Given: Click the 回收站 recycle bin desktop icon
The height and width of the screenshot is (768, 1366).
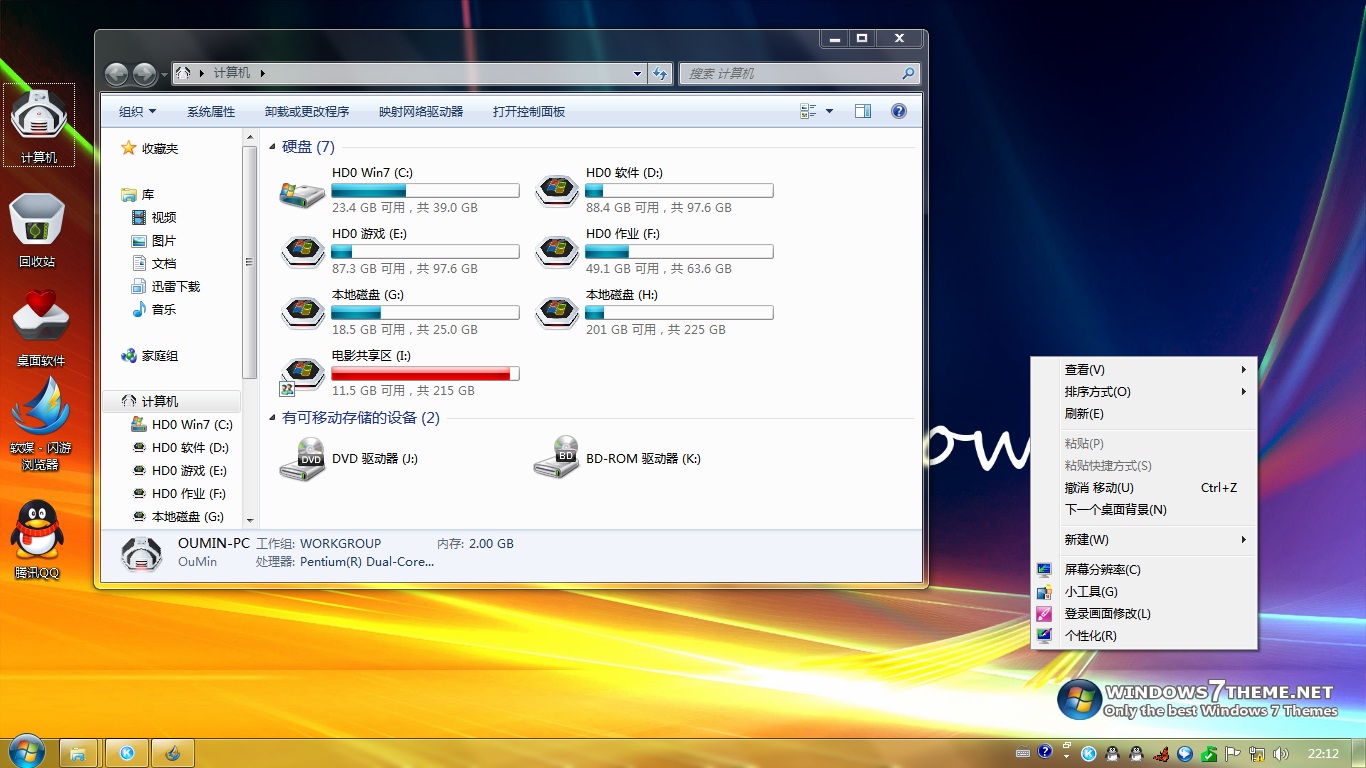Looking at the screenshot, I should click(x=37, y=230).
